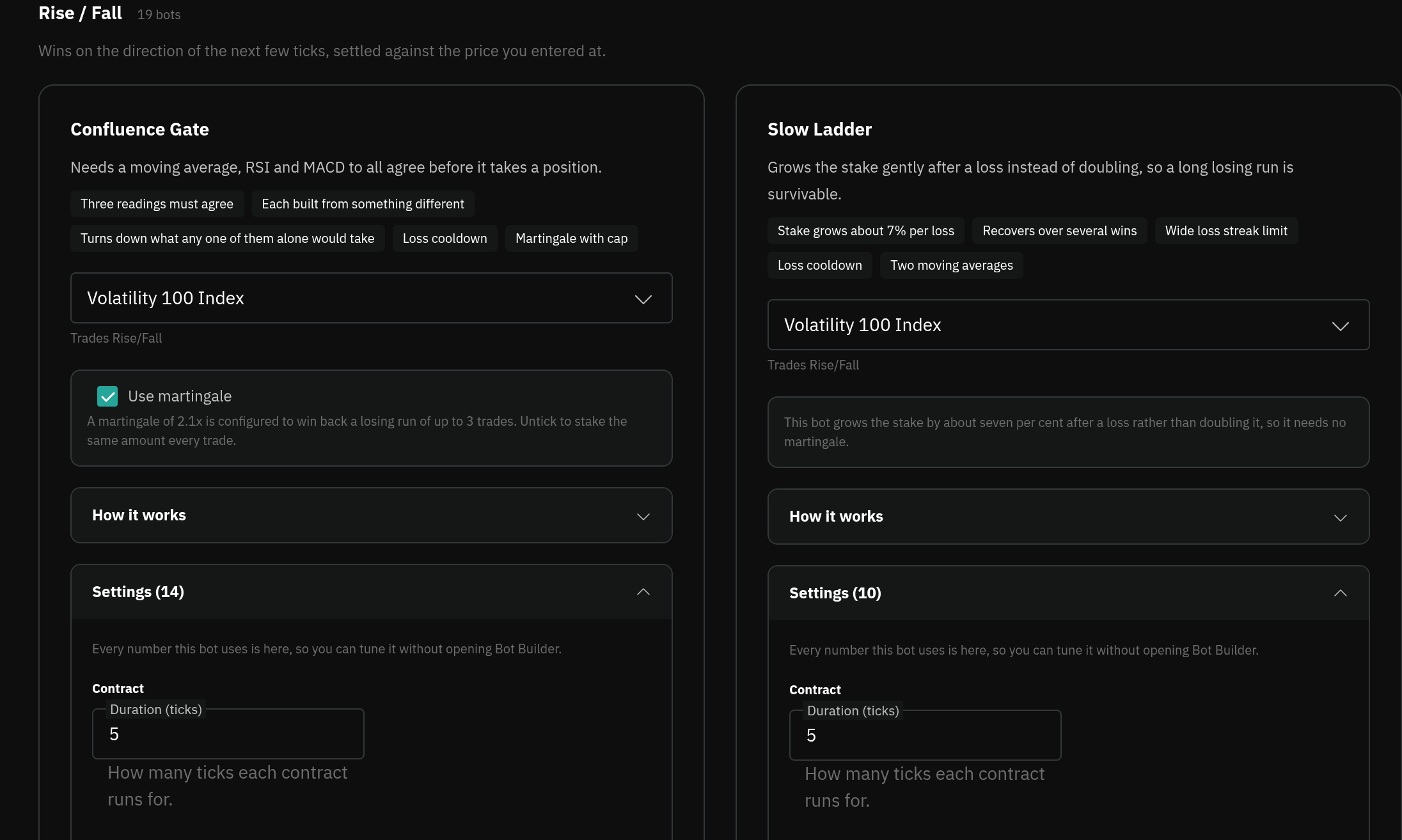Click 'Loss cooldown' tag in Confluence Gate
The image size is (1402, 840).
[445, 238]
